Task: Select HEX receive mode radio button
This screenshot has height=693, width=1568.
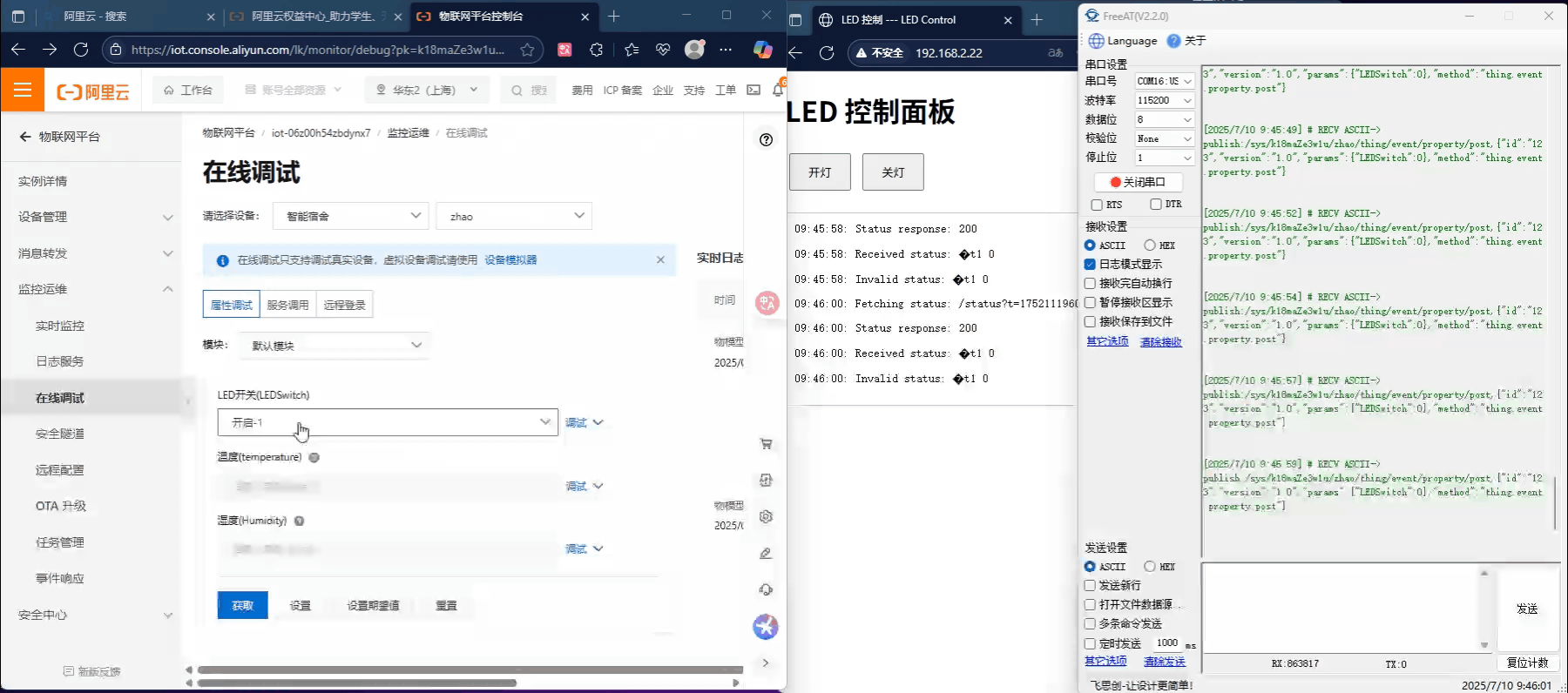Action: tap(1150, 246)
